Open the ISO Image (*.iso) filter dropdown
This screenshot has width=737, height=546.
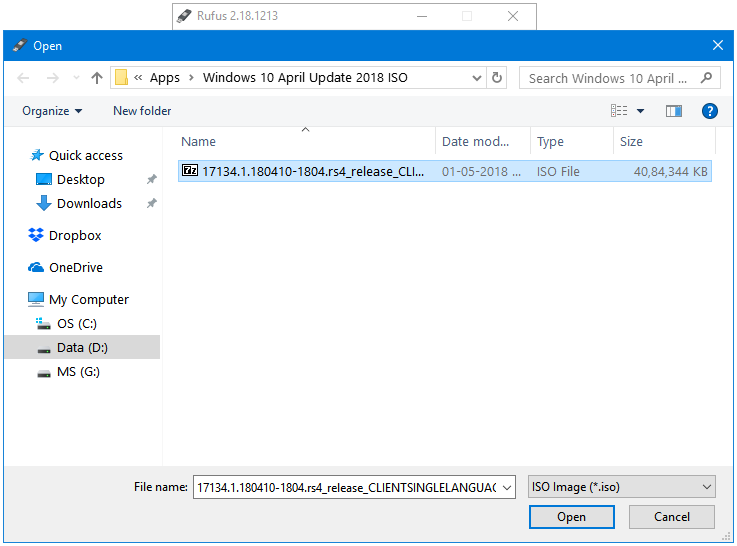[621, 487]
